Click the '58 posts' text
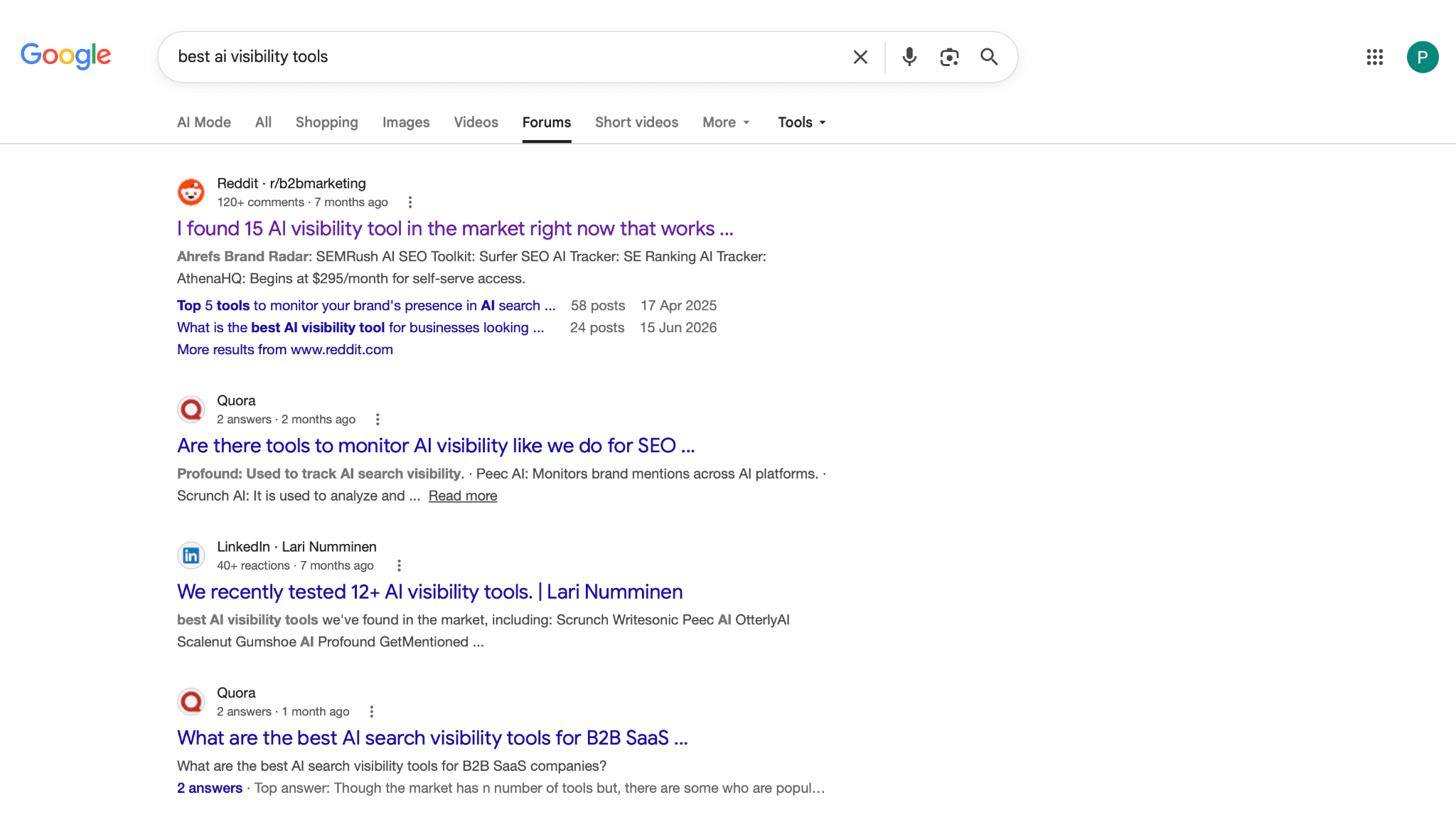The width and height of the screenshot is (1456, 827). point(598,305)
